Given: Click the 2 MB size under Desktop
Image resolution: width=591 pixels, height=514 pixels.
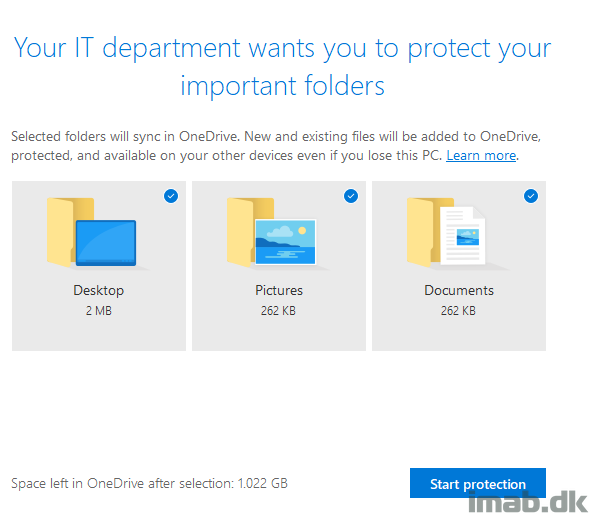Looking at the screenshot, I should tap(99, 311).
